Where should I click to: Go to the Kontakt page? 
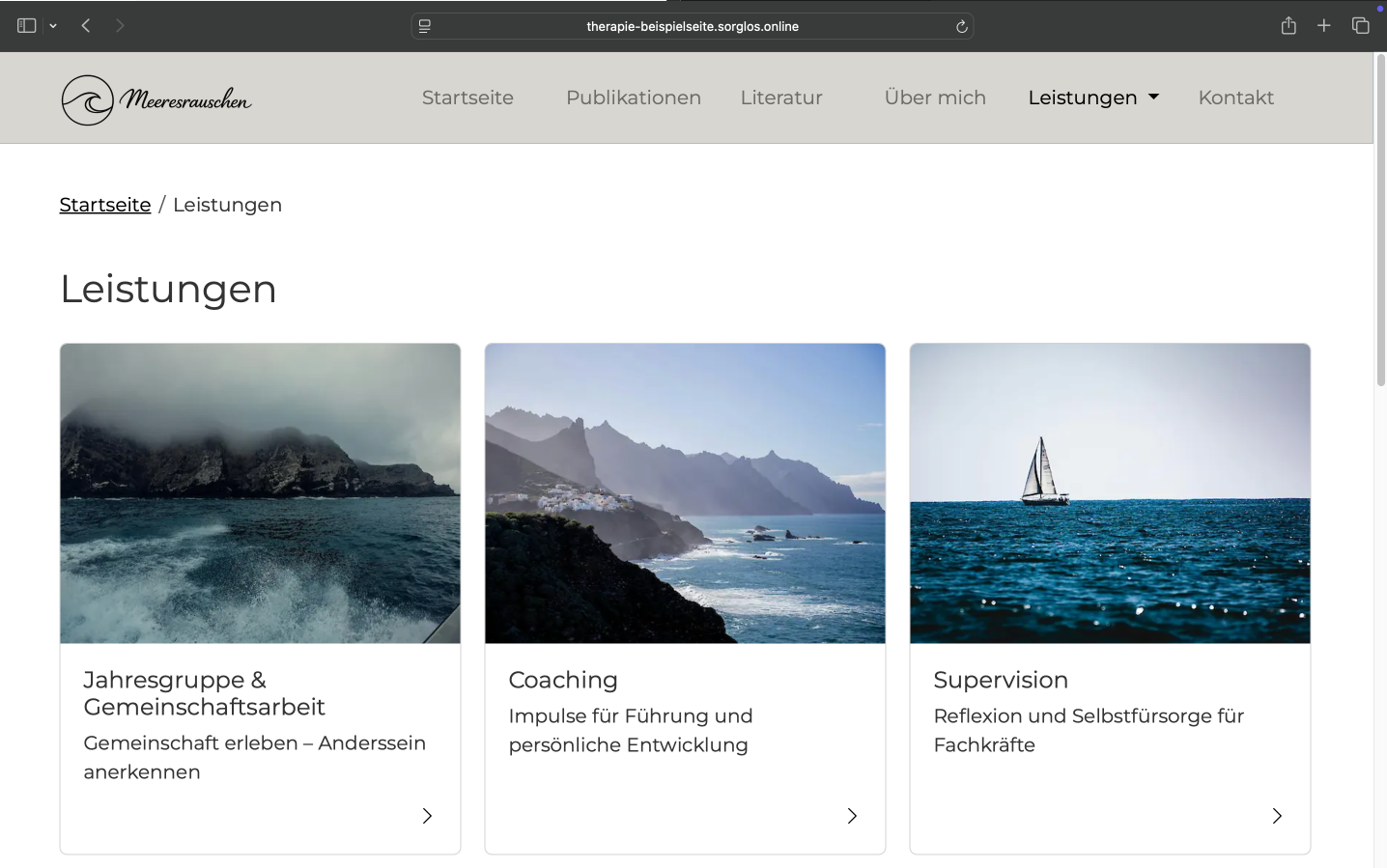tap(1235, 98)
